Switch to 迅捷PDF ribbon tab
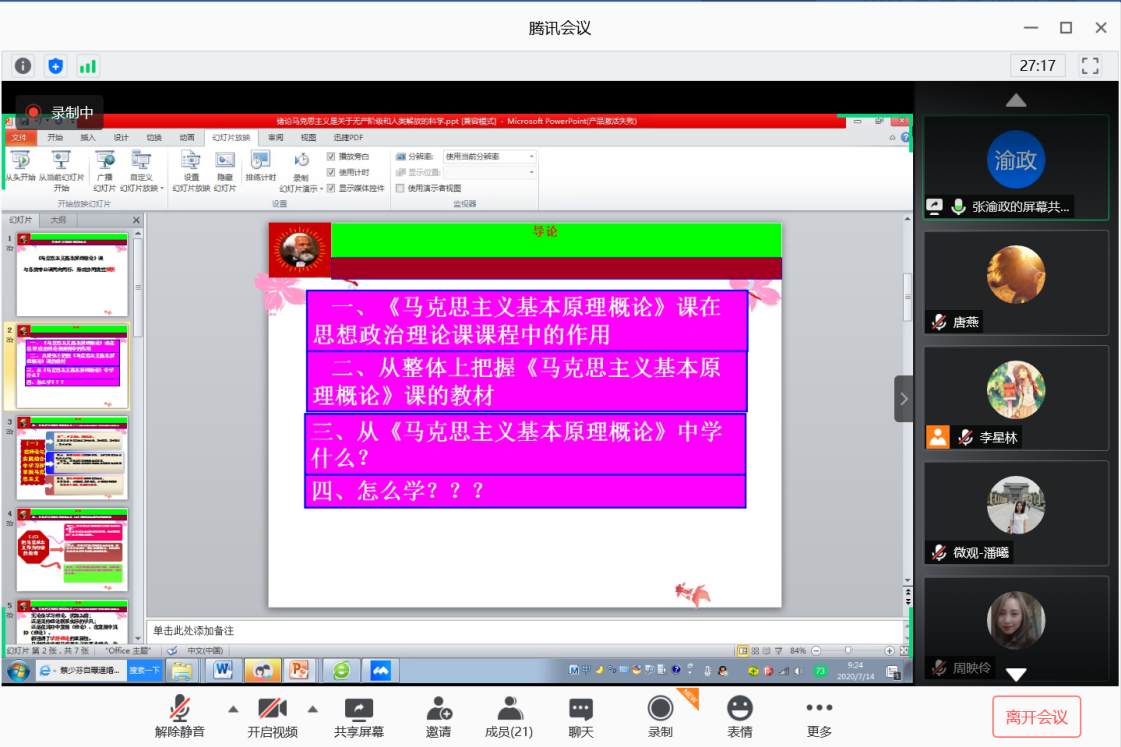Image resolution: width=1121 pixels, height=747 pixels. click(348, 137)
